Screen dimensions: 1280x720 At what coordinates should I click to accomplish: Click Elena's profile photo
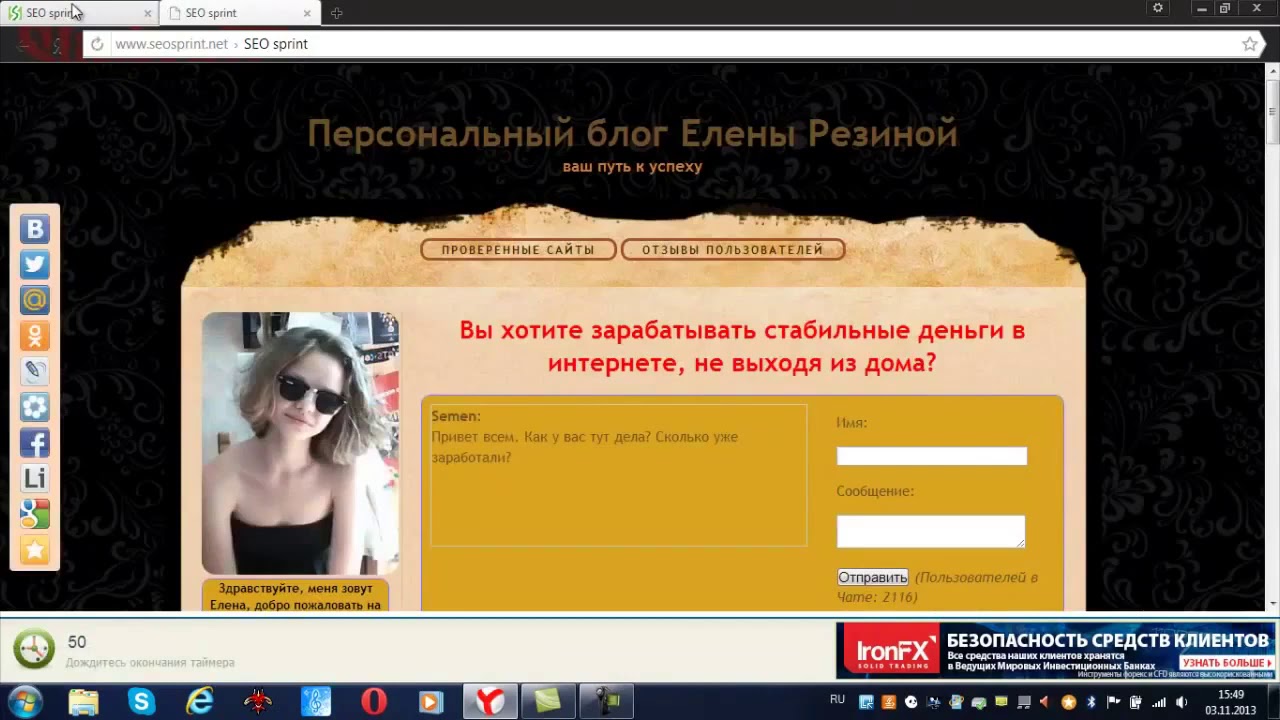pyautogui.click(x=300, y=443)
